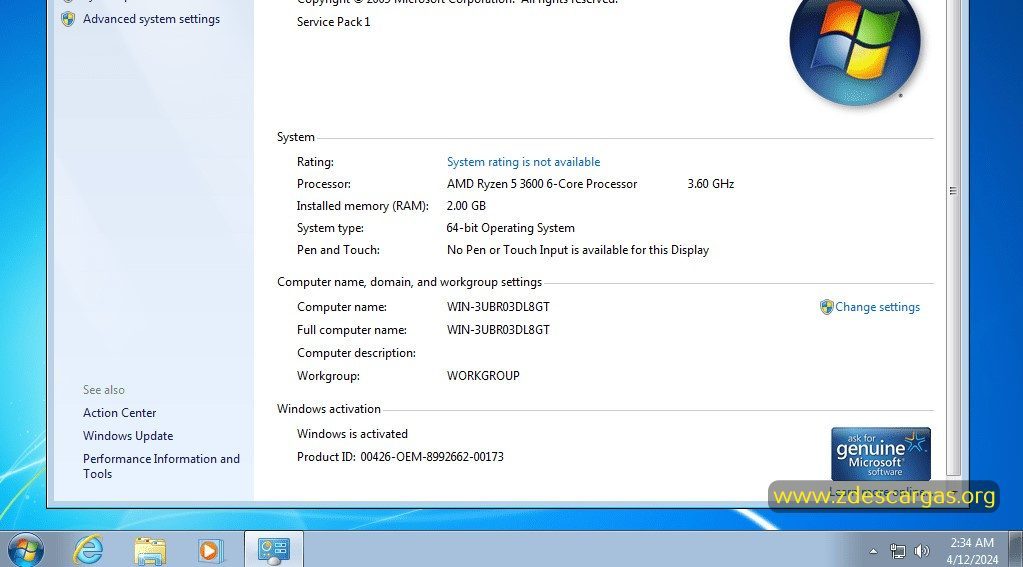Launch Windows Media Player from taskbar

tap(210, 550)
